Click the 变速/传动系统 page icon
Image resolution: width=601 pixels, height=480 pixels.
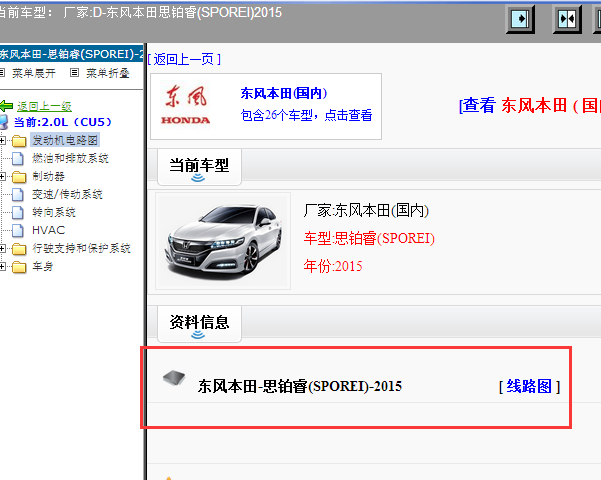(x=18, y=195)
